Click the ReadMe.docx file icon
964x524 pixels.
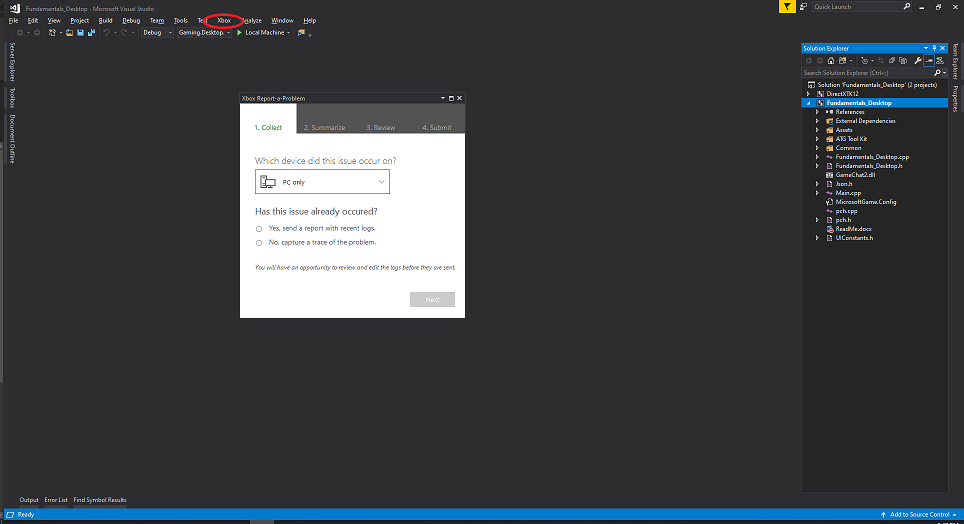pyautogui.click(x=829, y=229)
